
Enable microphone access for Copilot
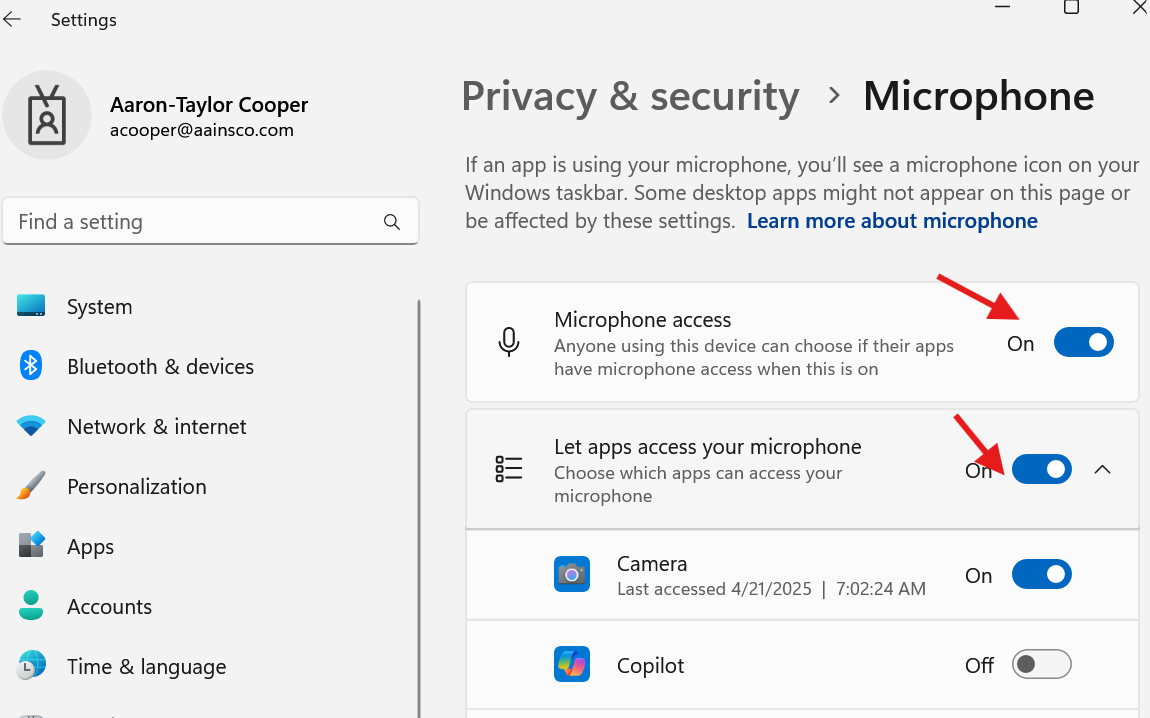1041,665
